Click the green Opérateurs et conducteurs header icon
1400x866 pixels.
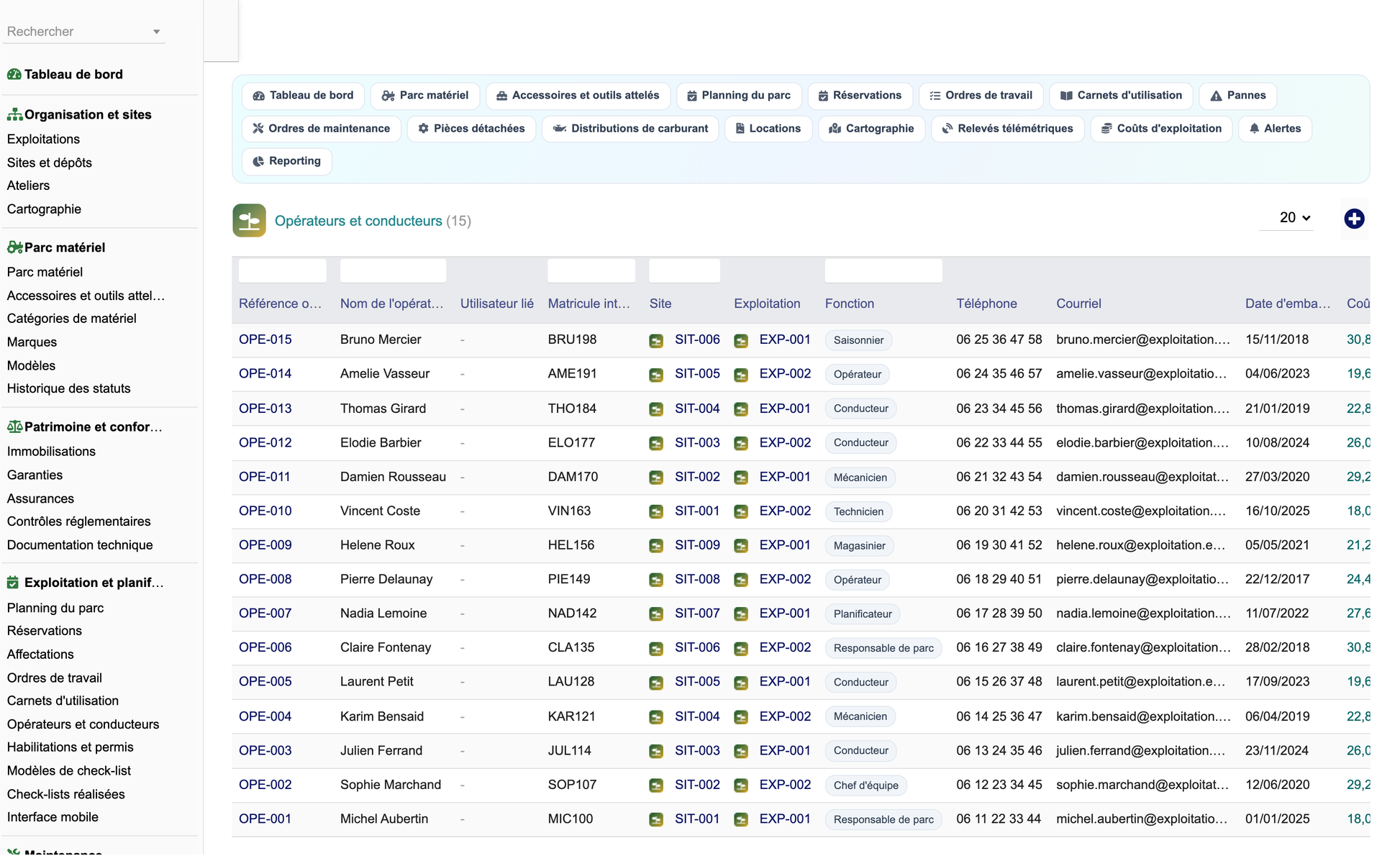tap(249, 221)
